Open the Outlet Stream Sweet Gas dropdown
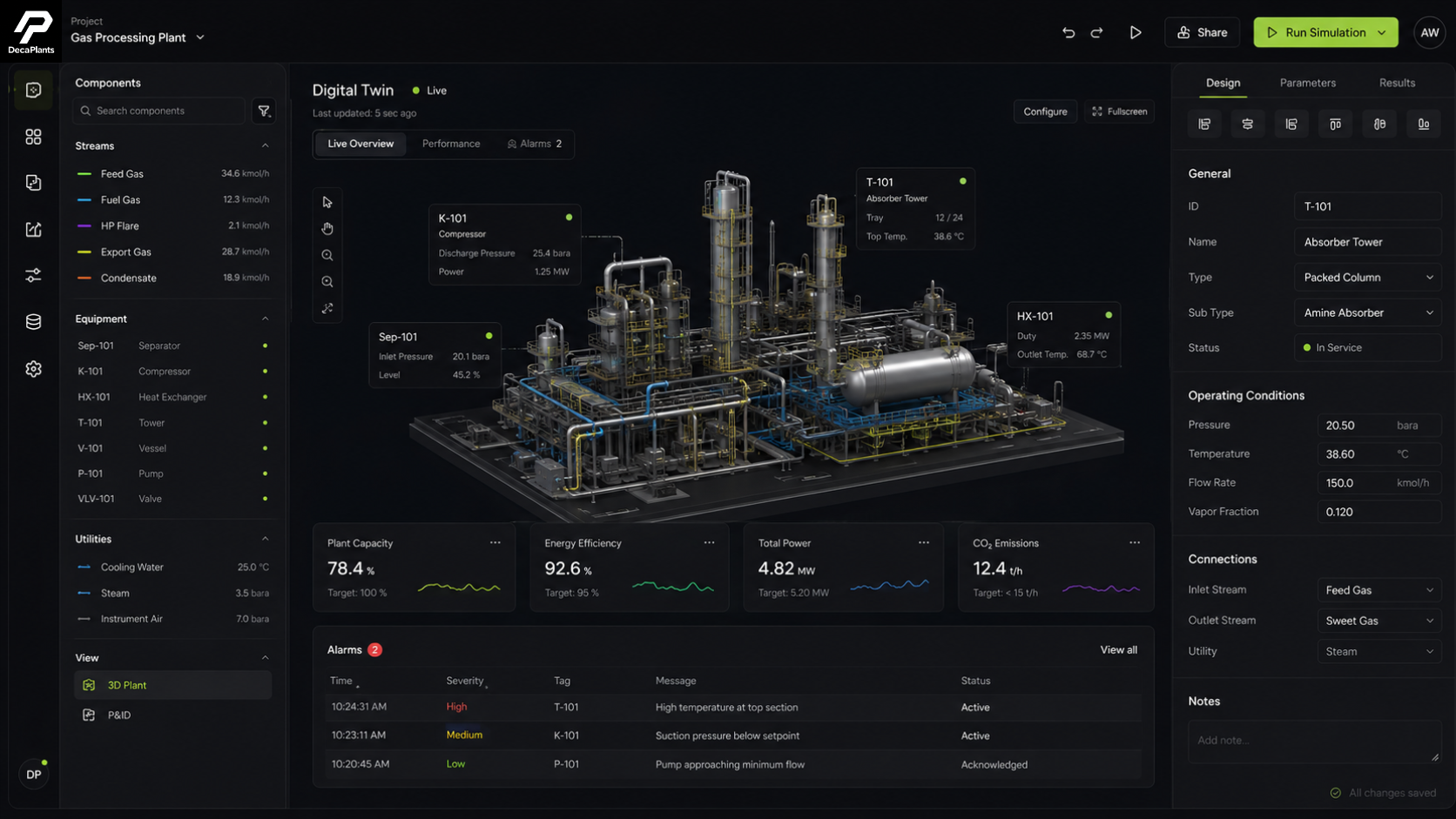The image size is (1456, 819). [x=1378, y=621]
